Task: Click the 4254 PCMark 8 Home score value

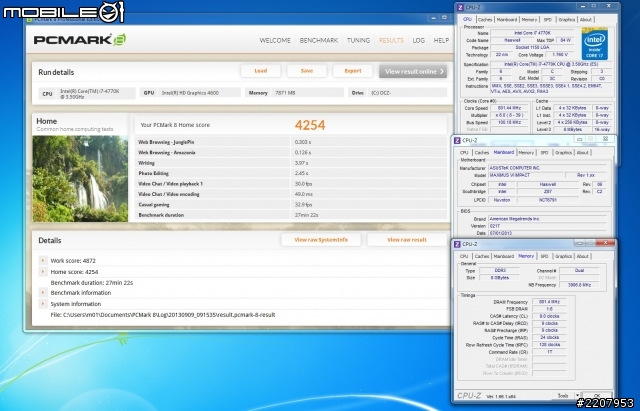Action: tap(310, 125)
